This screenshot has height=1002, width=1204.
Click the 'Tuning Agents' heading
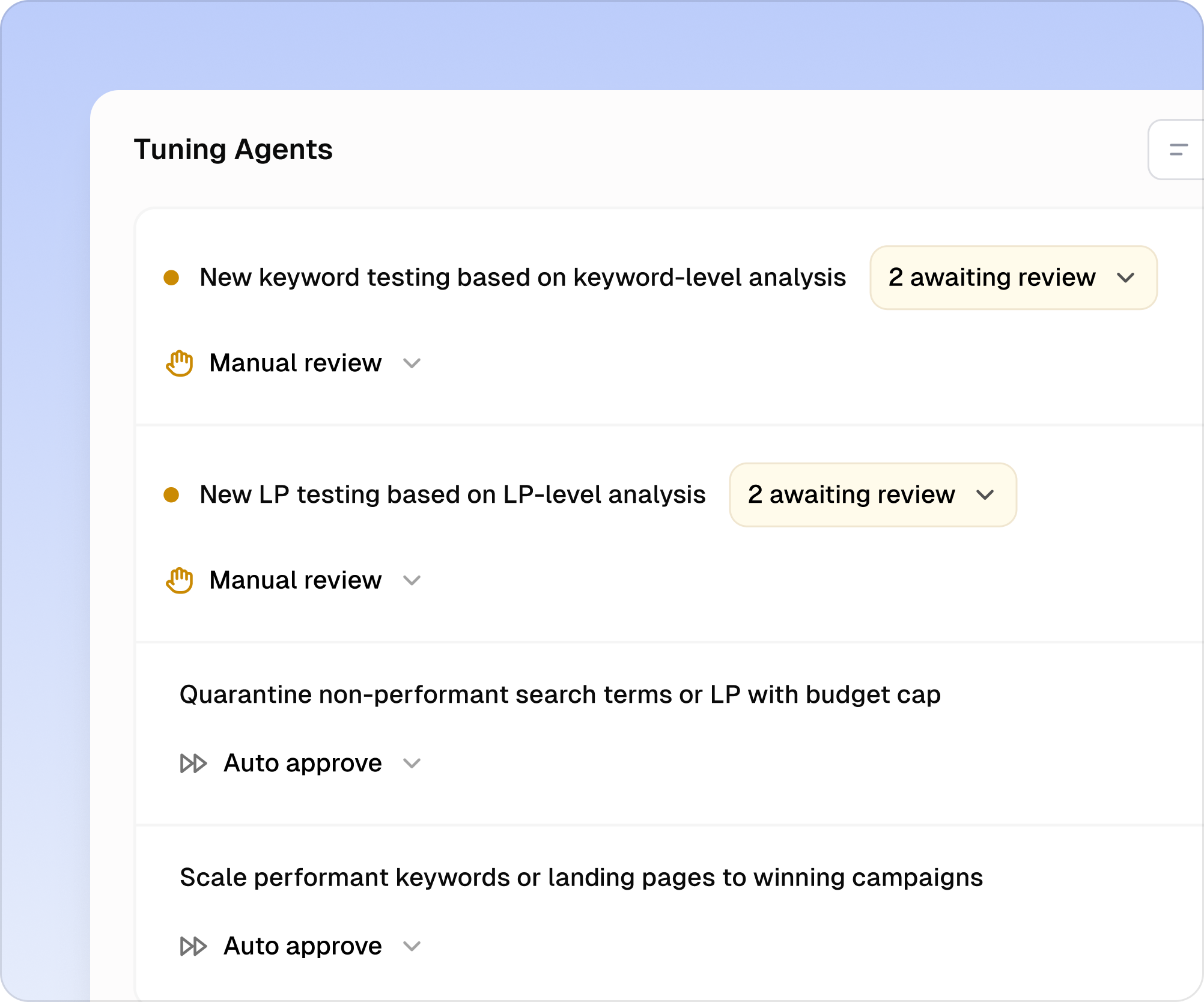tap(233, 150)
